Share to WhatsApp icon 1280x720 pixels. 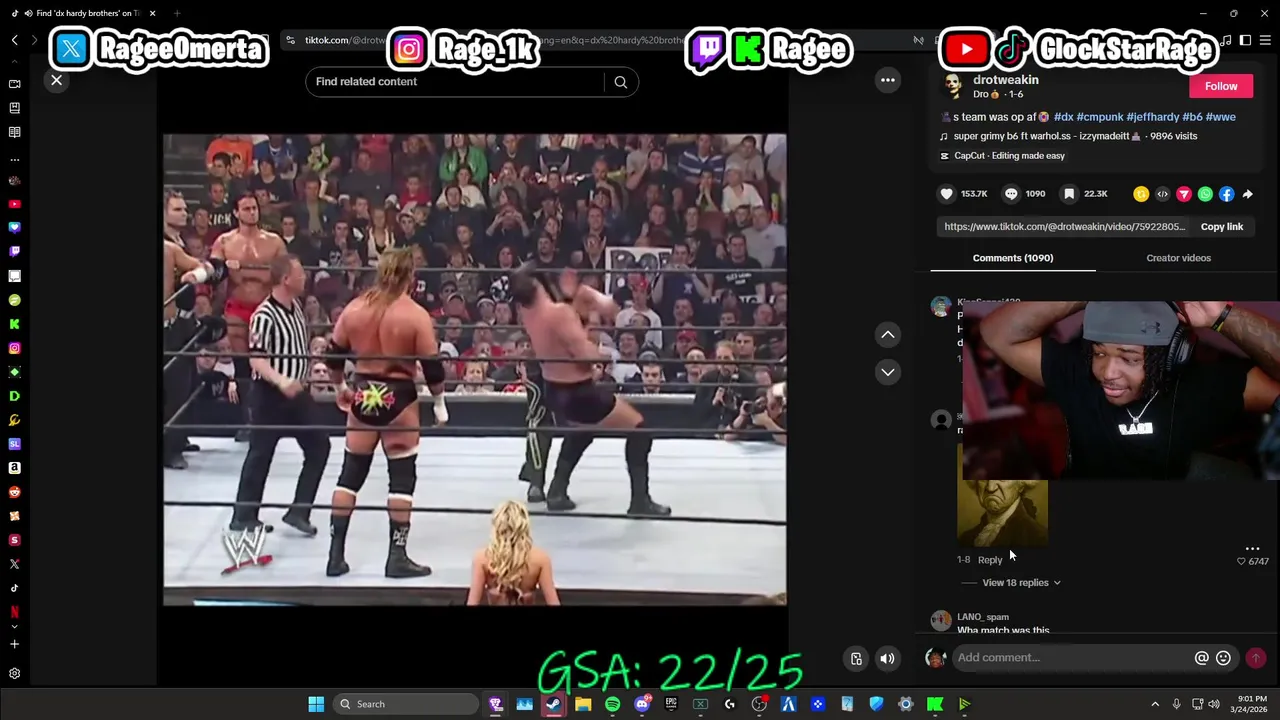(x=1205, y=194)
